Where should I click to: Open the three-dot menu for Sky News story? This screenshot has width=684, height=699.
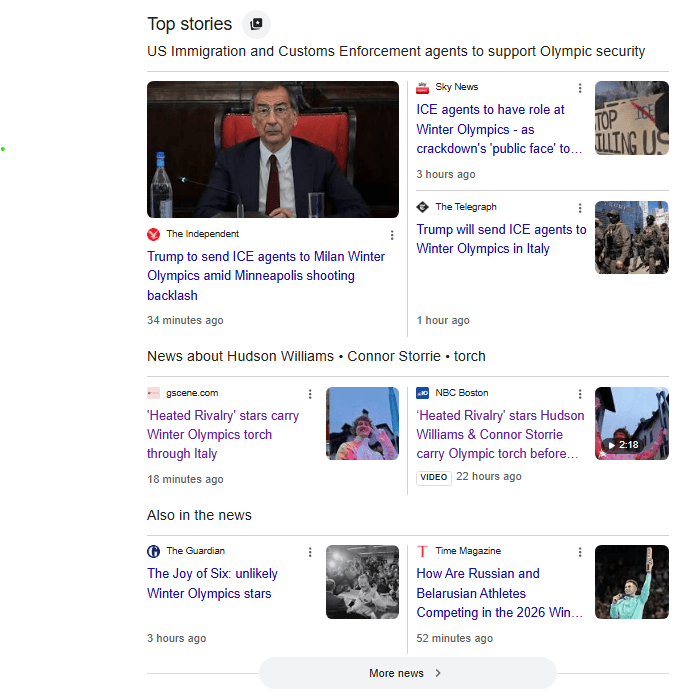[580, 88]
